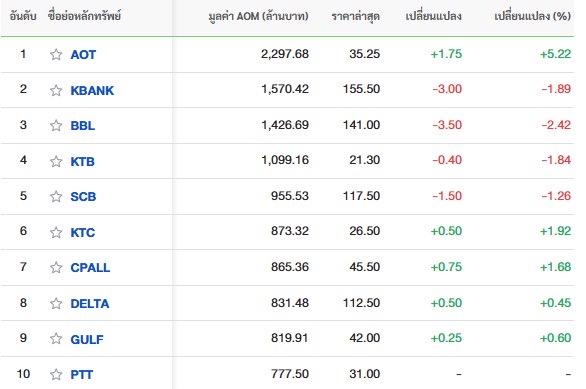Toggle GULF's watchlist star
Viewport: 586px width, 389px height.
click(x=56, y=339)
